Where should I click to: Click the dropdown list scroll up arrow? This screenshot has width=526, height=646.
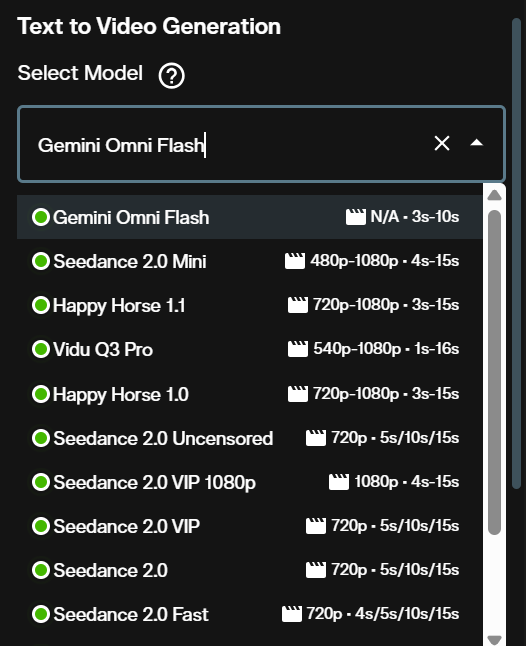click(494, 195)
